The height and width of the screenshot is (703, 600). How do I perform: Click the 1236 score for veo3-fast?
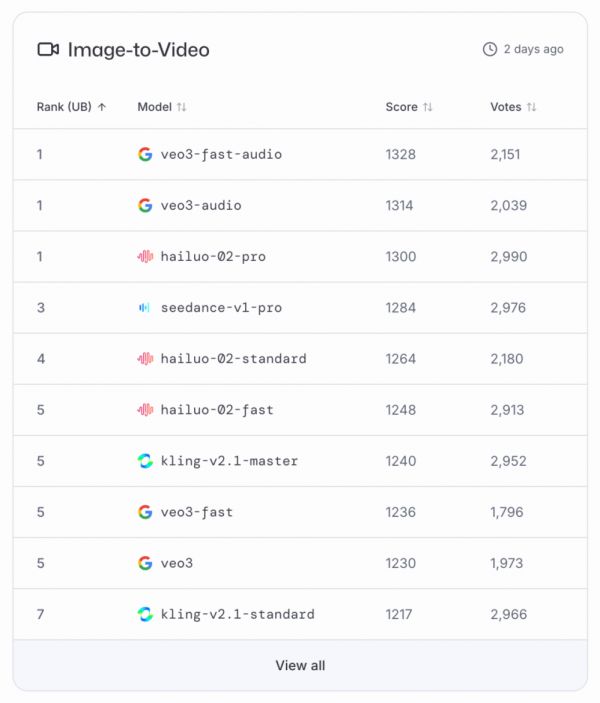click(400, 512)
